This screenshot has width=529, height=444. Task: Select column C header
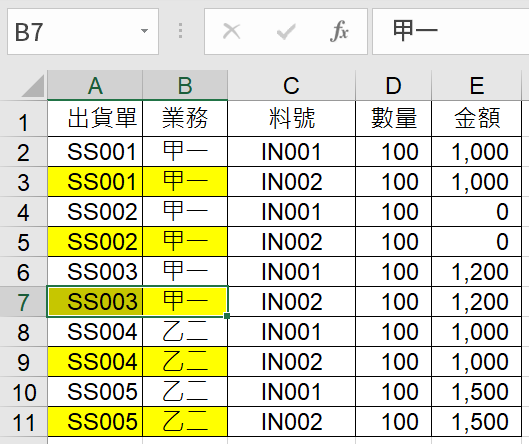tap(291, 85)
